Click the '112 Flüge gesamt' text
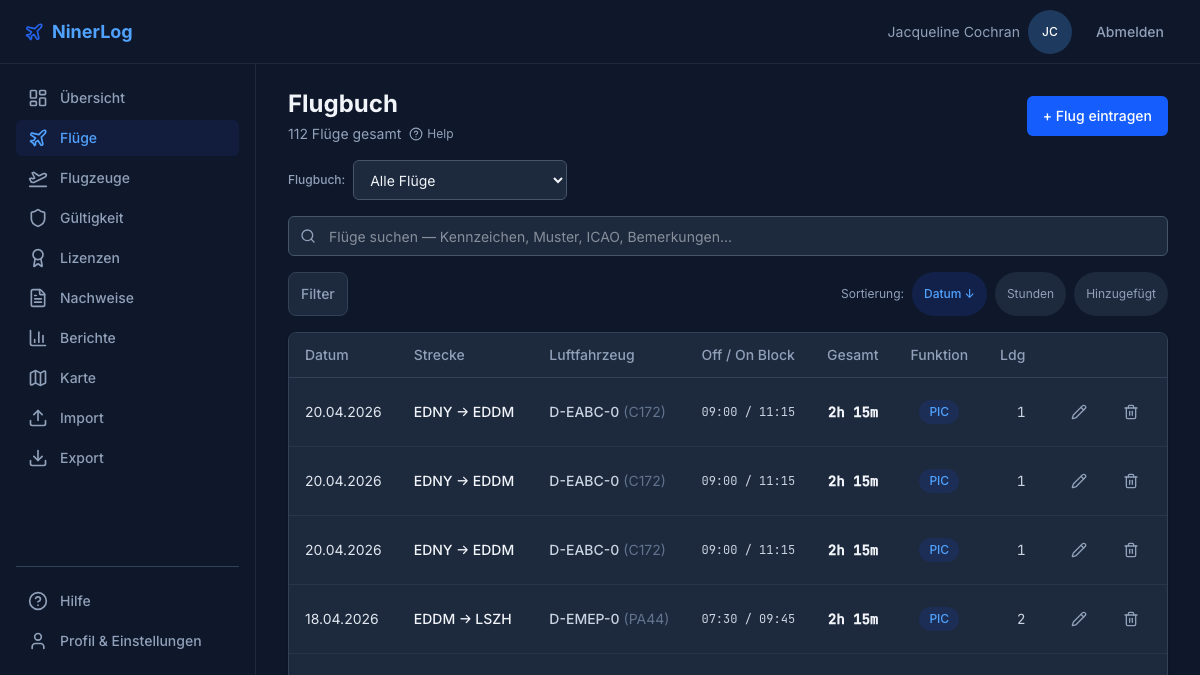The width and height of the screenshot is (1200, 675). coord(345,134)
